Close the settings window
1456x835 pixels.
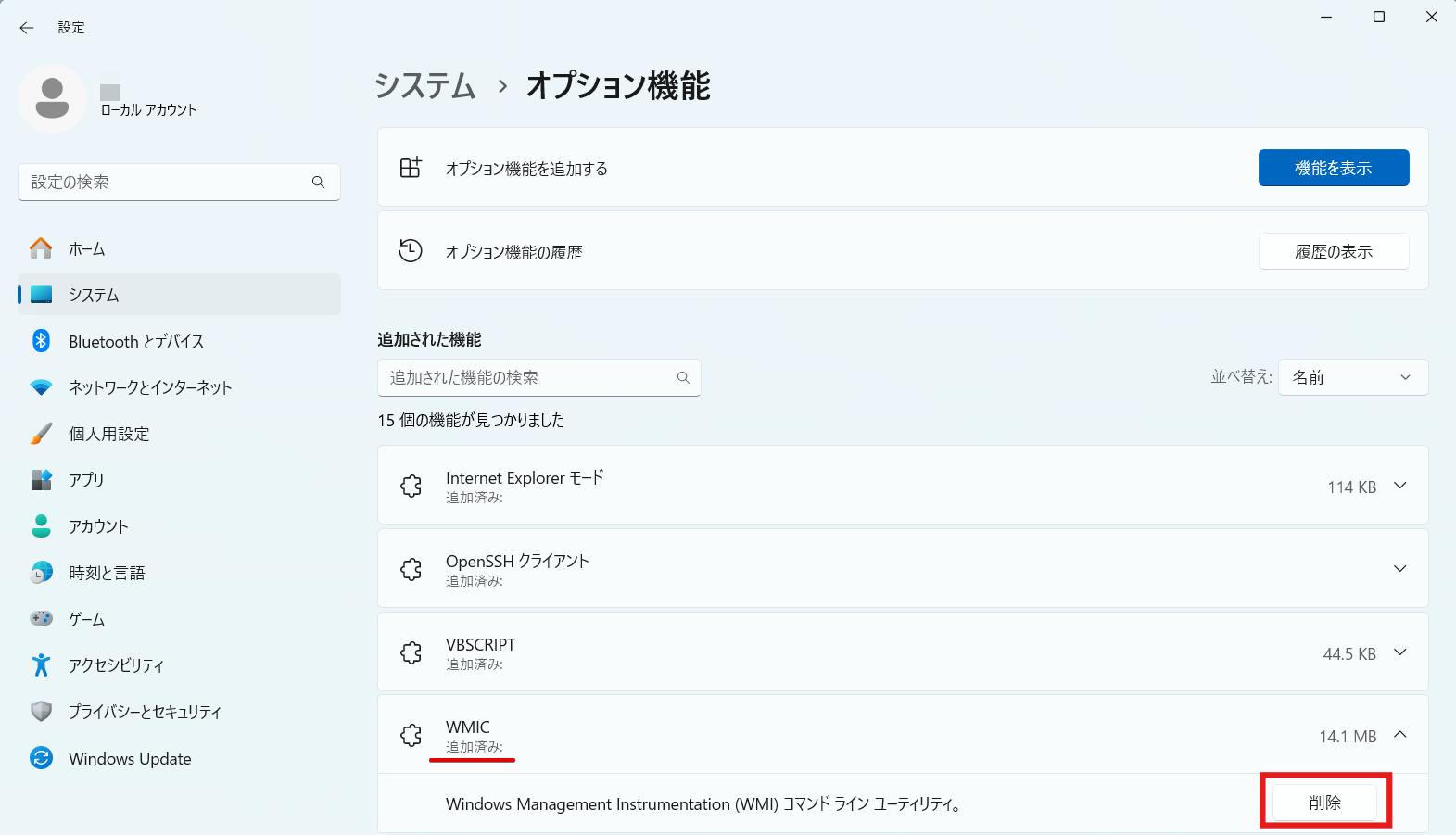[1432, 17]
